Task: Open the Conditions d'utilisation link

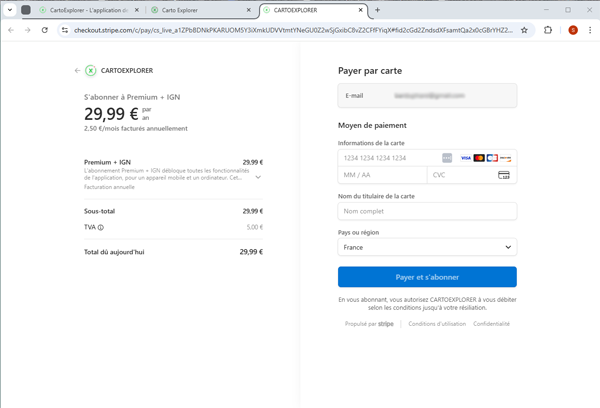Action: (436, 324)
